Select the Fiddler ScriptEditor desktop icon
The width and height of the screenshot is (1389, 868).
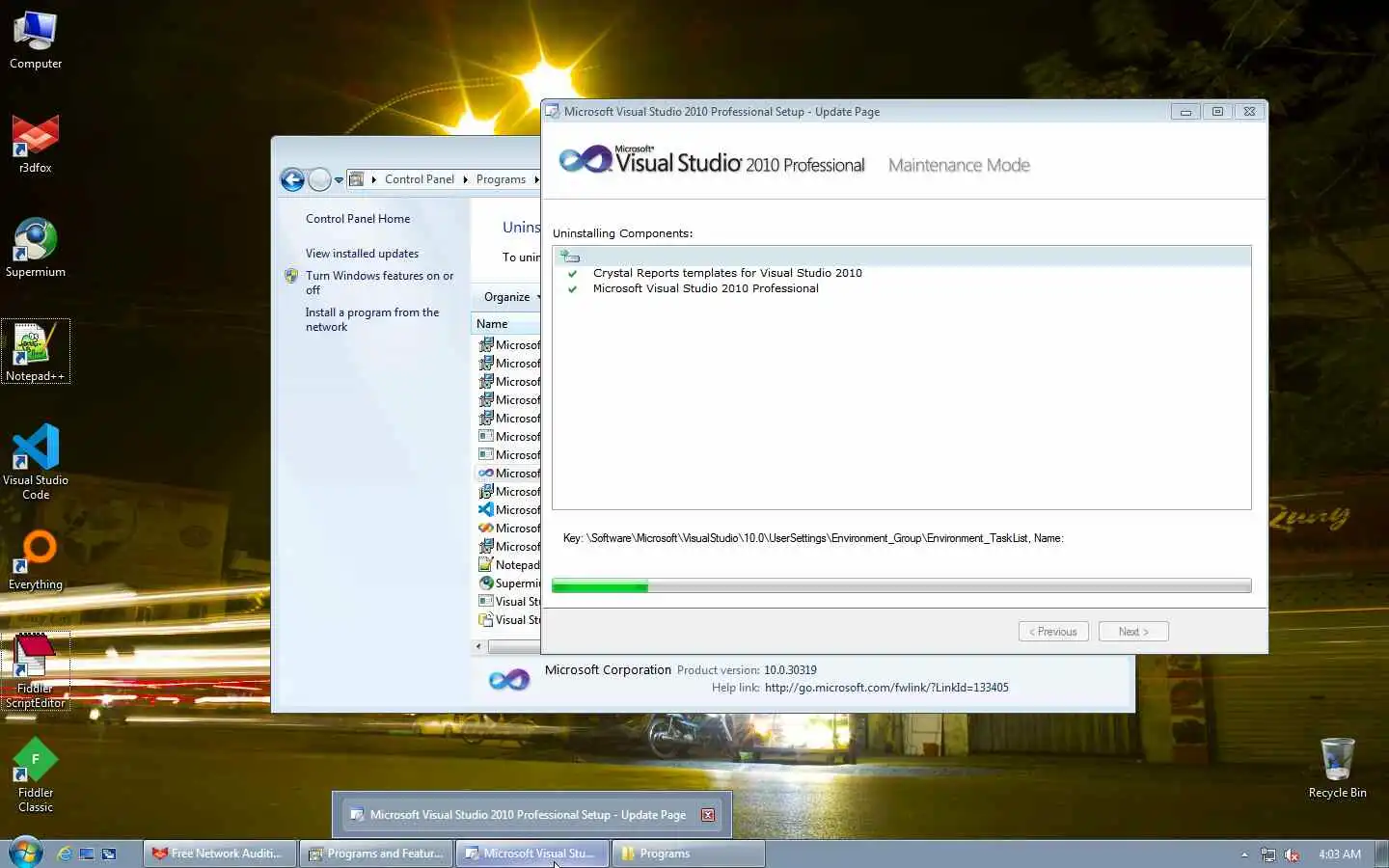click(36, 672)
